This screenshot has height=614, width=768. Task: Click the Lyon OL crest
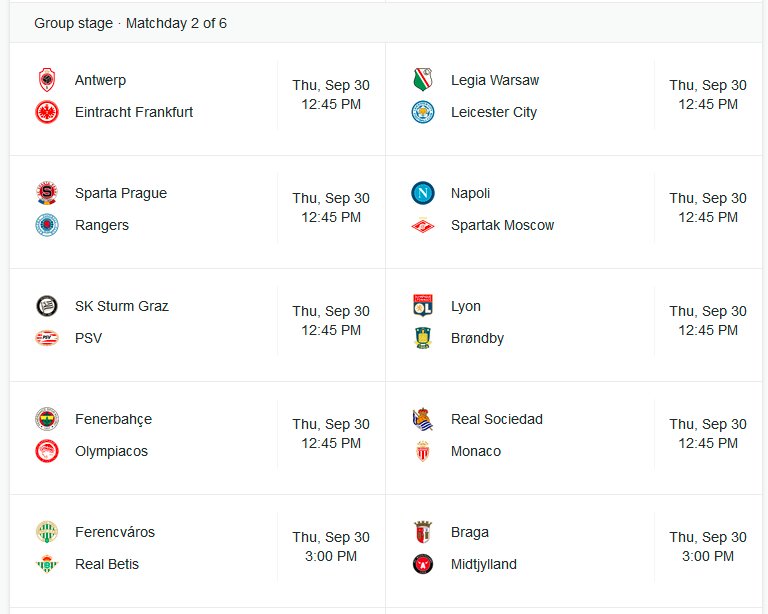point(423,306)
